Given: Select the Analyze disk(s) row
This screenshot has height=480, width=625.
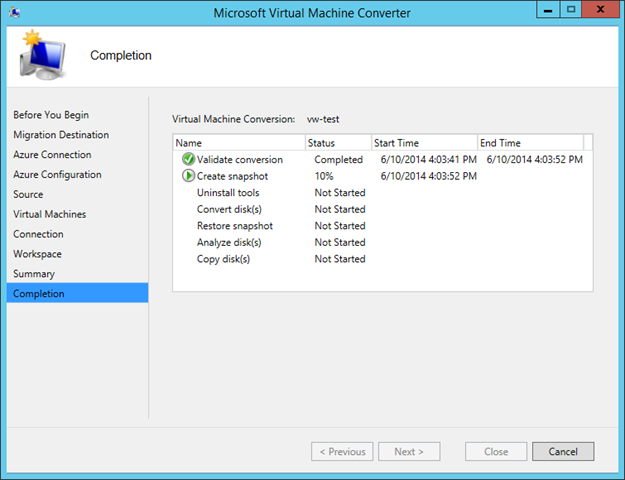Looking at the screenshot, I should coord(383,242).
